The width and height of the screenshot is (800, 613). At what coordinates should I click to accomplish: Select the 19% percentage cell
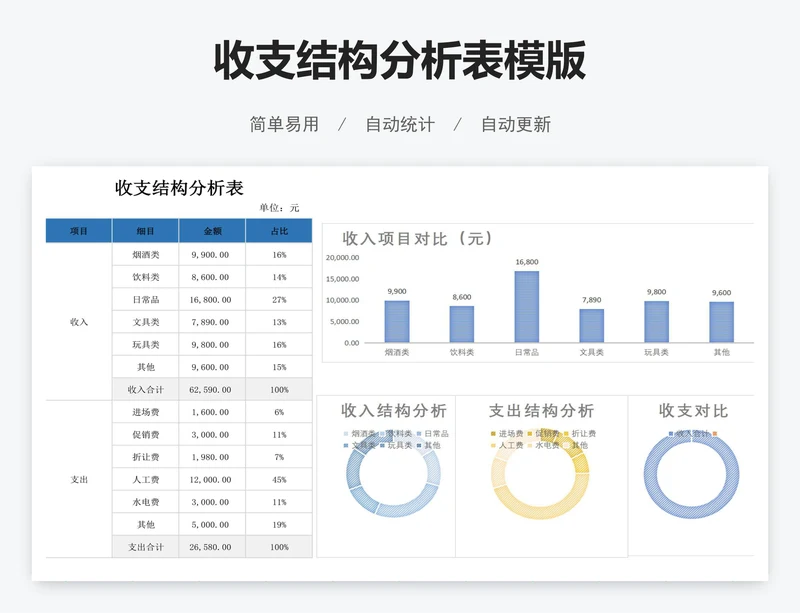(x=279, y=524)
